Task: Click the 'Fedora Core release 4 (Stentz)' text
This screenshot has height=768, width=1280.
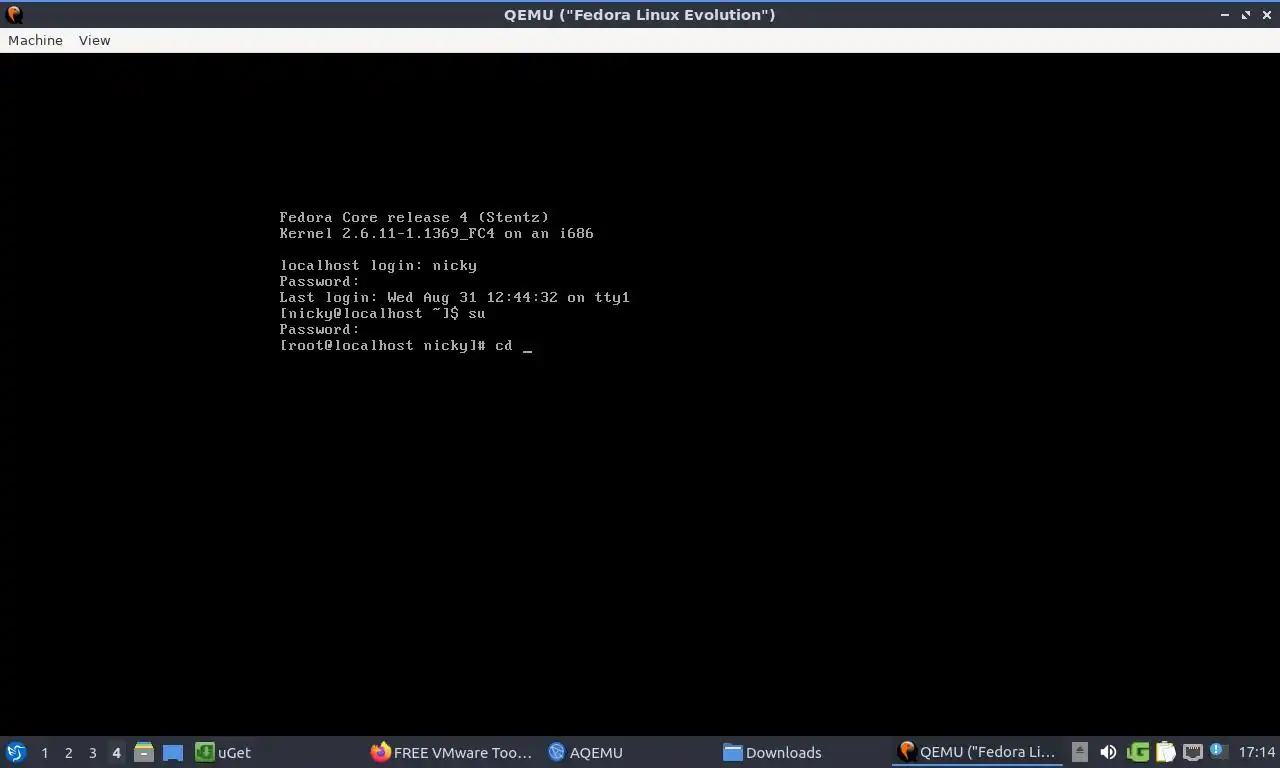Action: [x=414, y=217]
